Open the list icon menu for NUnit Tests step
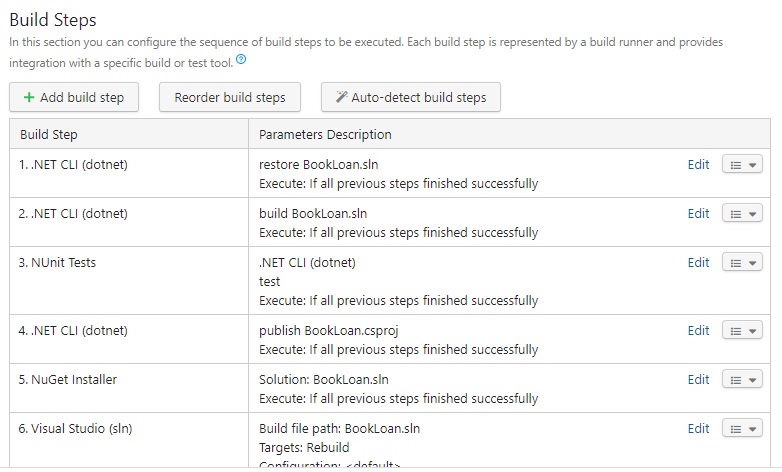The width and height of the screenshot is (782, 472). (736, 263)
